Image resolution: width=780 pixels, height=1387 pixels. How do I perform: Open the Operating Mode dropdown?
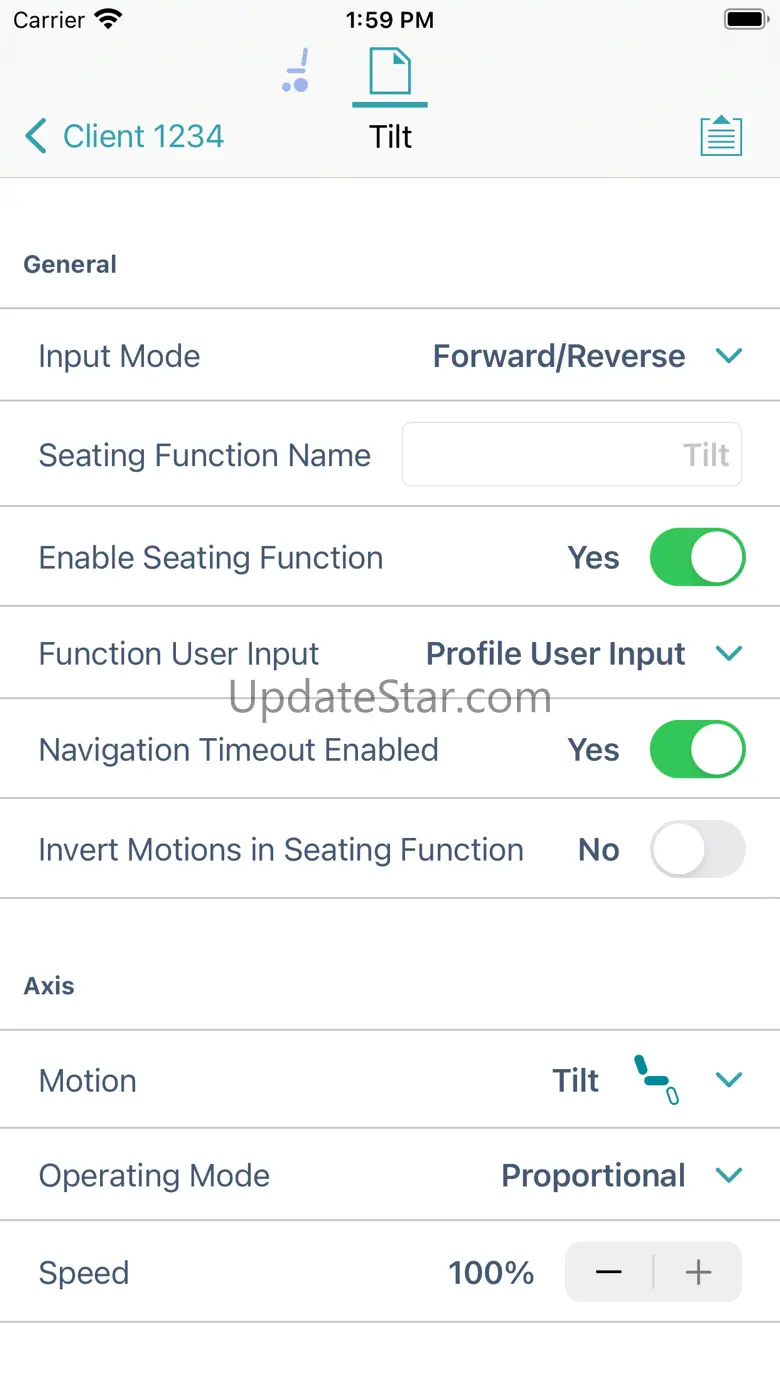[729, 1175]
